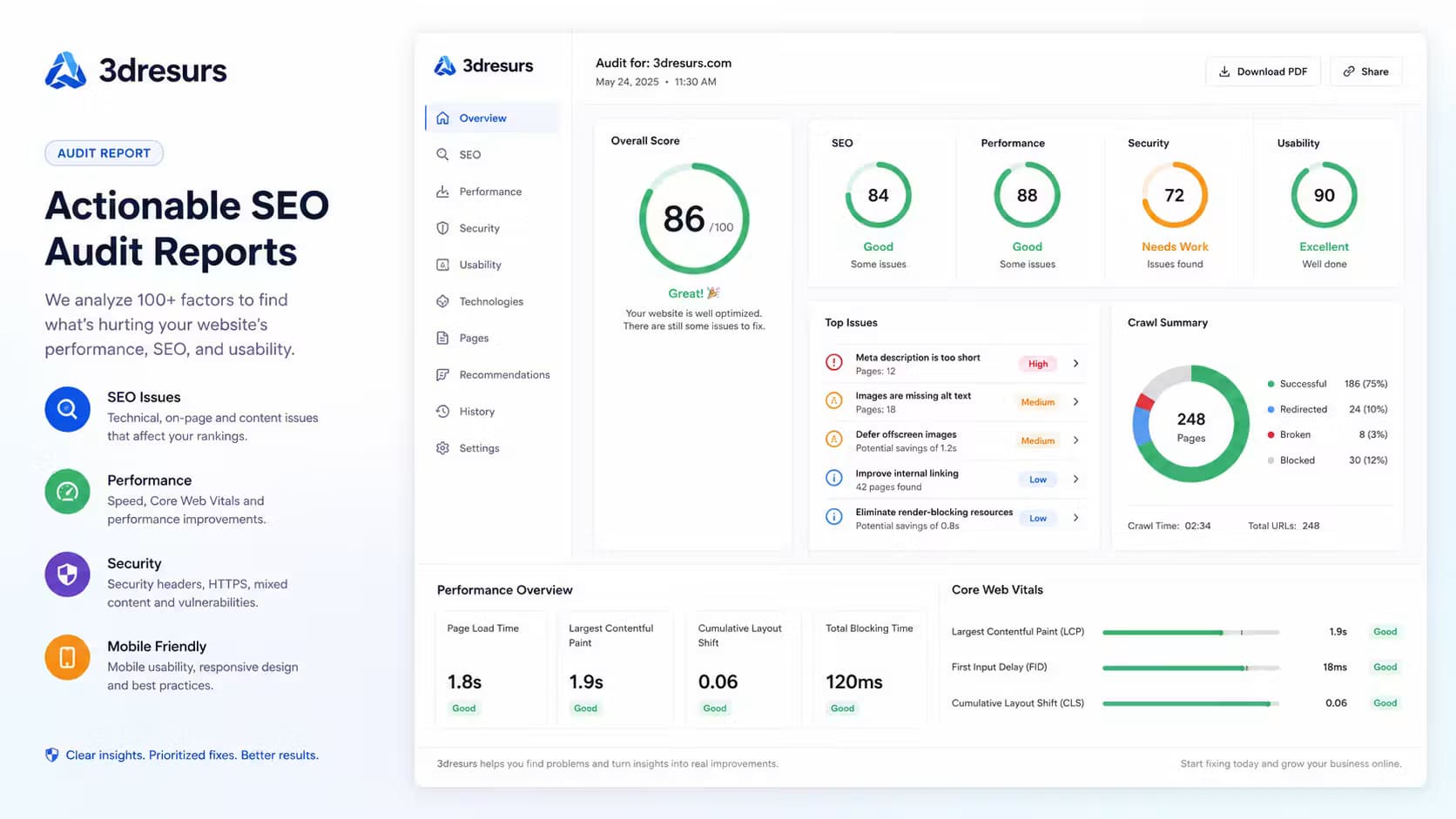This screenshot has width=1456, height=819.
Task: Open the Overview menu item
Action: click(x=492, y=118)
